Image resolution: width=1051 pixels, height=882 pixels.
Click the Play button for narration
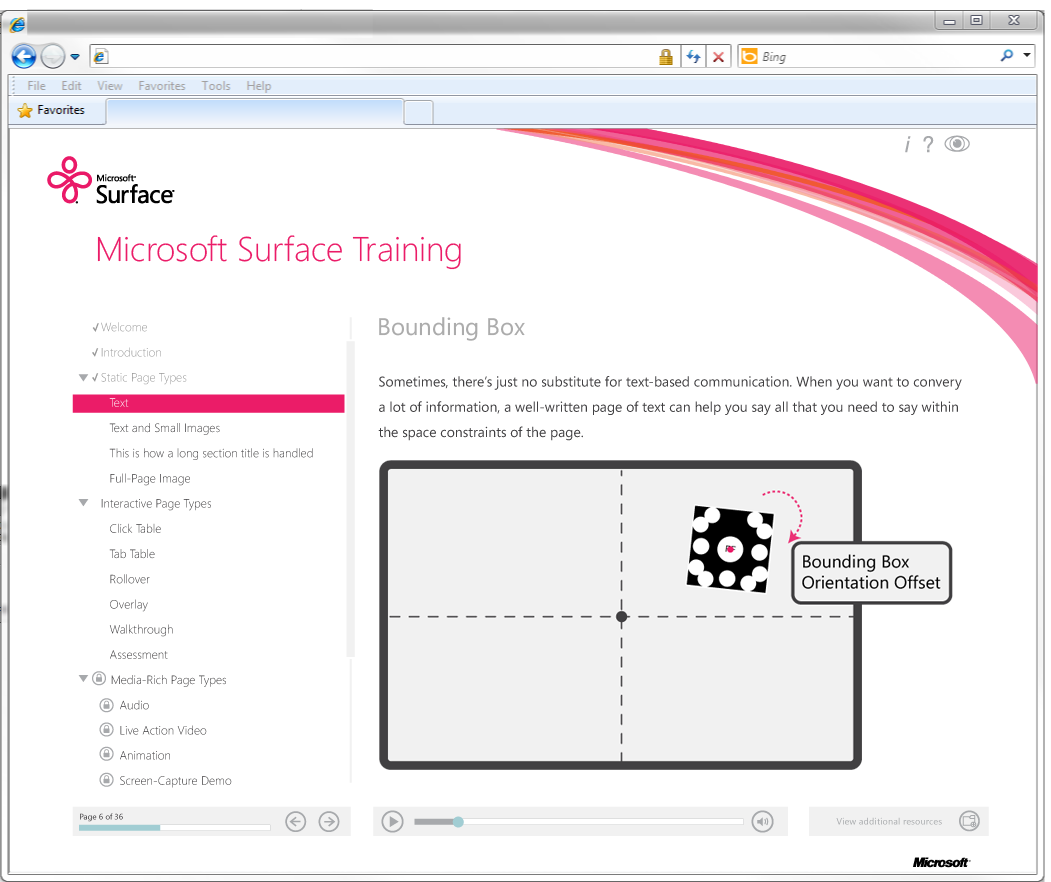[392, 822]
